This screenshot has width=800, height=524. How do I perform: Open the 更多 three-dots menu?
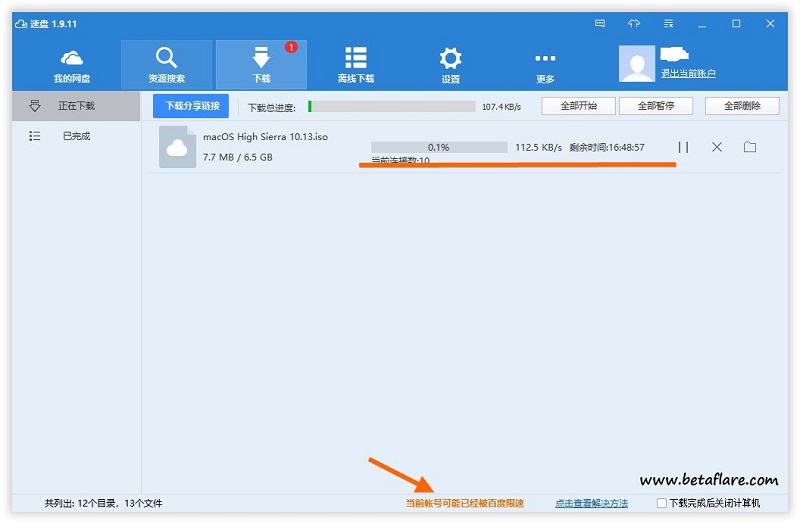tap(545, 64)
